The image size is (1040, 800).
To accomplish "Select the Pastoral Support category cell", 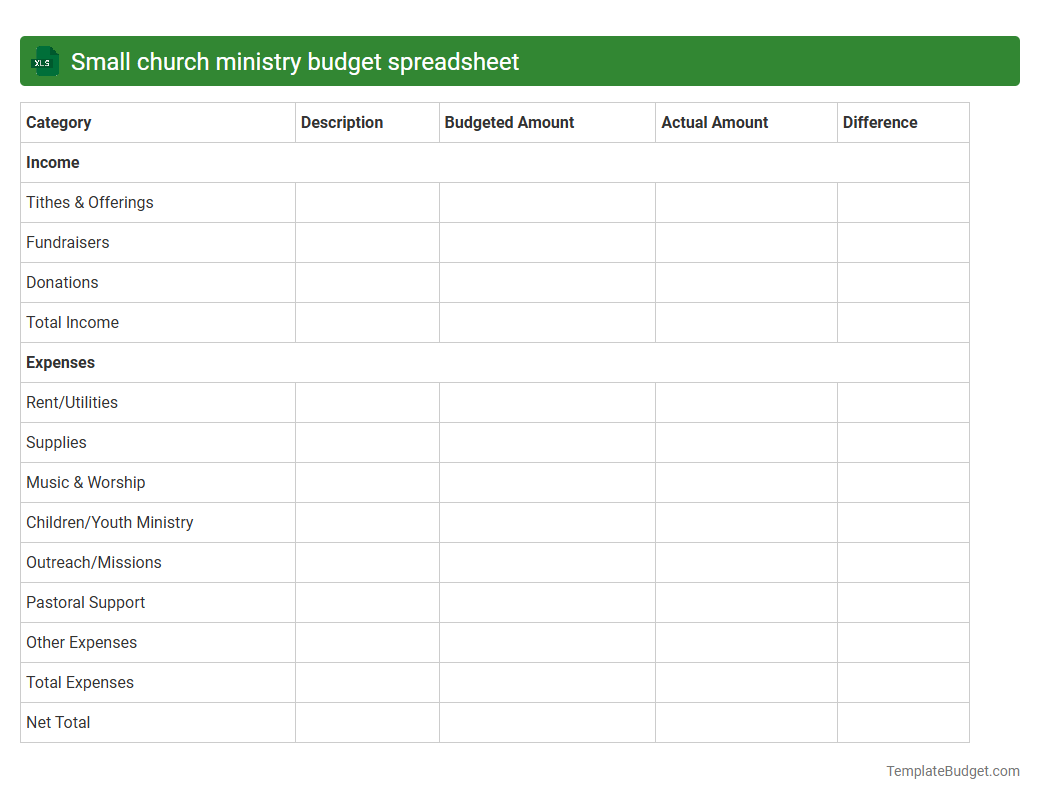I will (x=85, y=602).
